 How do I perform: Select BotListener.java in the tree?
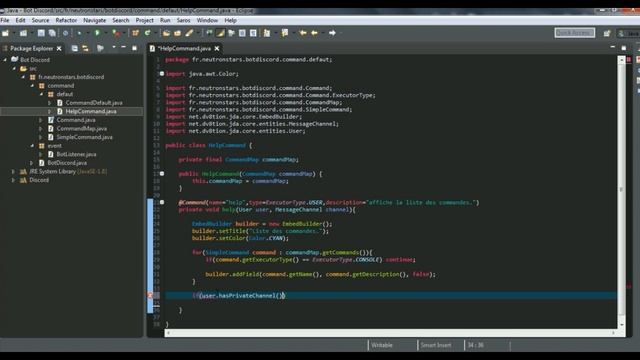coord(76,154)
